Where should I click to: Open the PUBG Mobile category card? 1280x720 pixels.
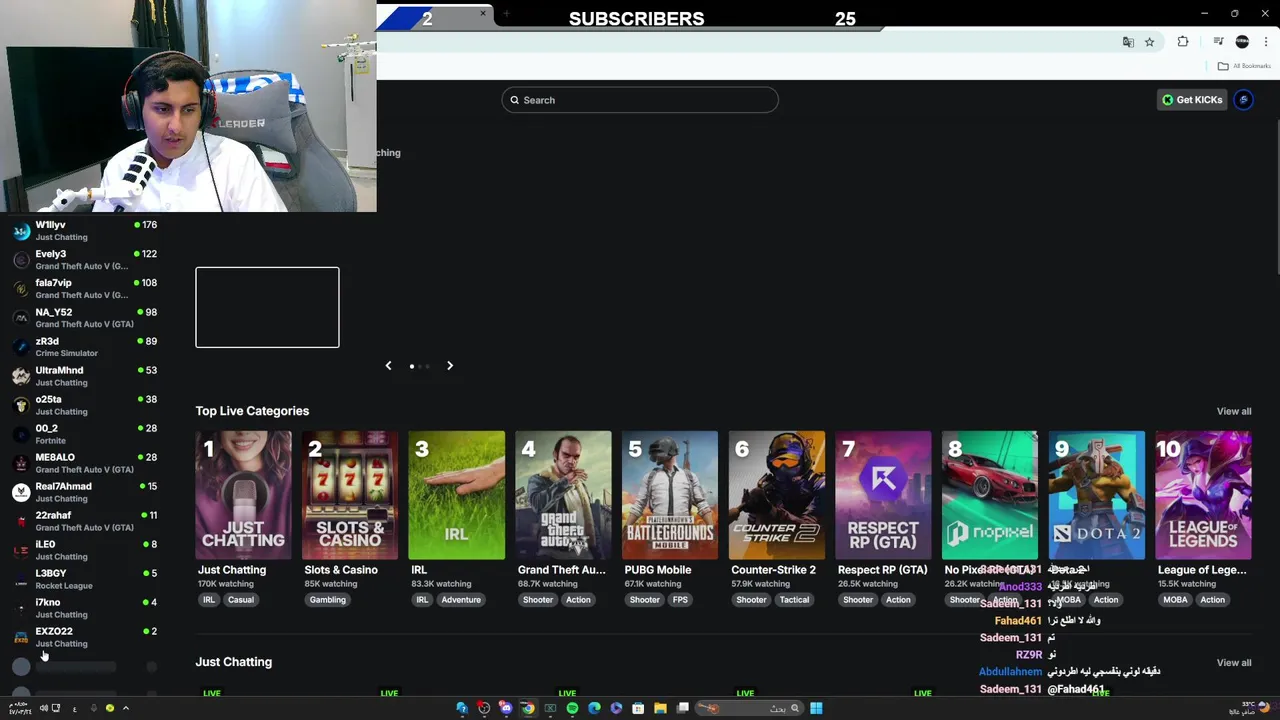[670, 495]
